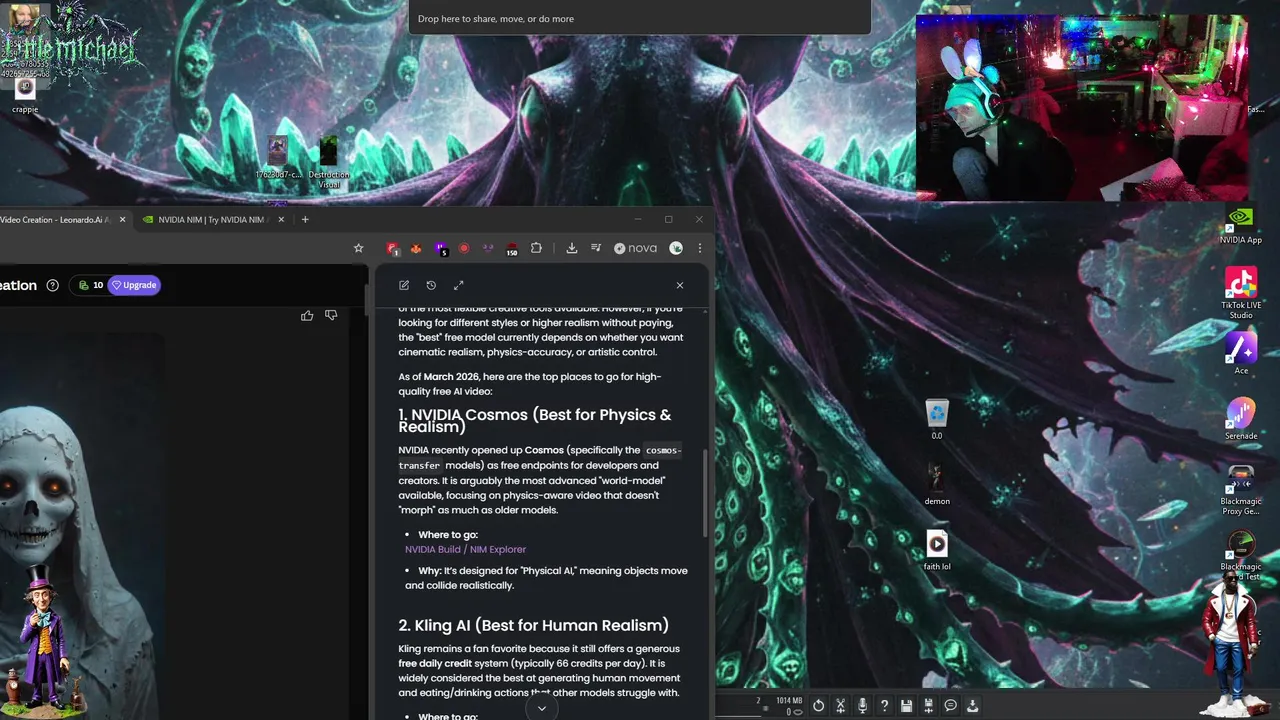This screenshot has height=720, width=1280.
Task: Toggle the microphone in the bottom toolbar
Action: tap(862, 705)
